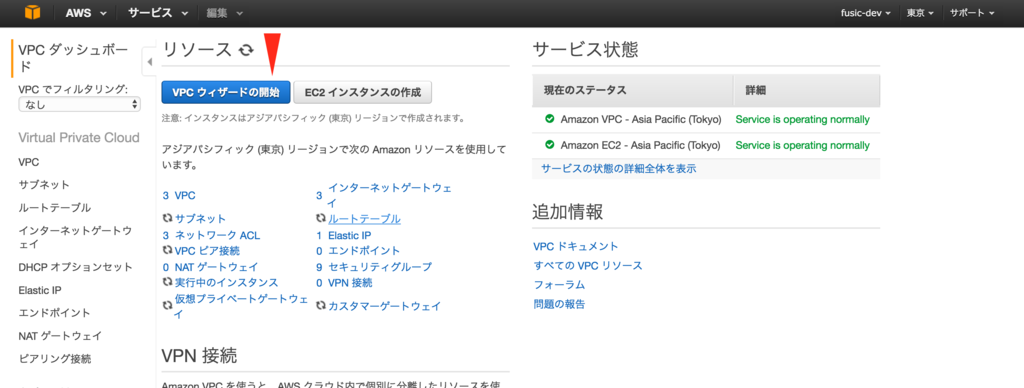The height and width of the screenshot is (388, 1024).
Task: Open NAT ゲートウェイ in the sidebar
Action: pyautogui.click(x=60, y=336)
